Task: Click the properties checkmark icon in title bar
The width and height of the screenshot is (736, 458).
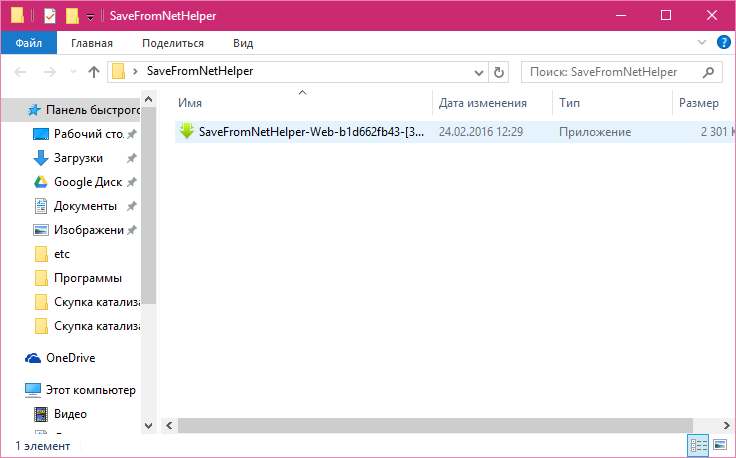Action: coord(50,16)
